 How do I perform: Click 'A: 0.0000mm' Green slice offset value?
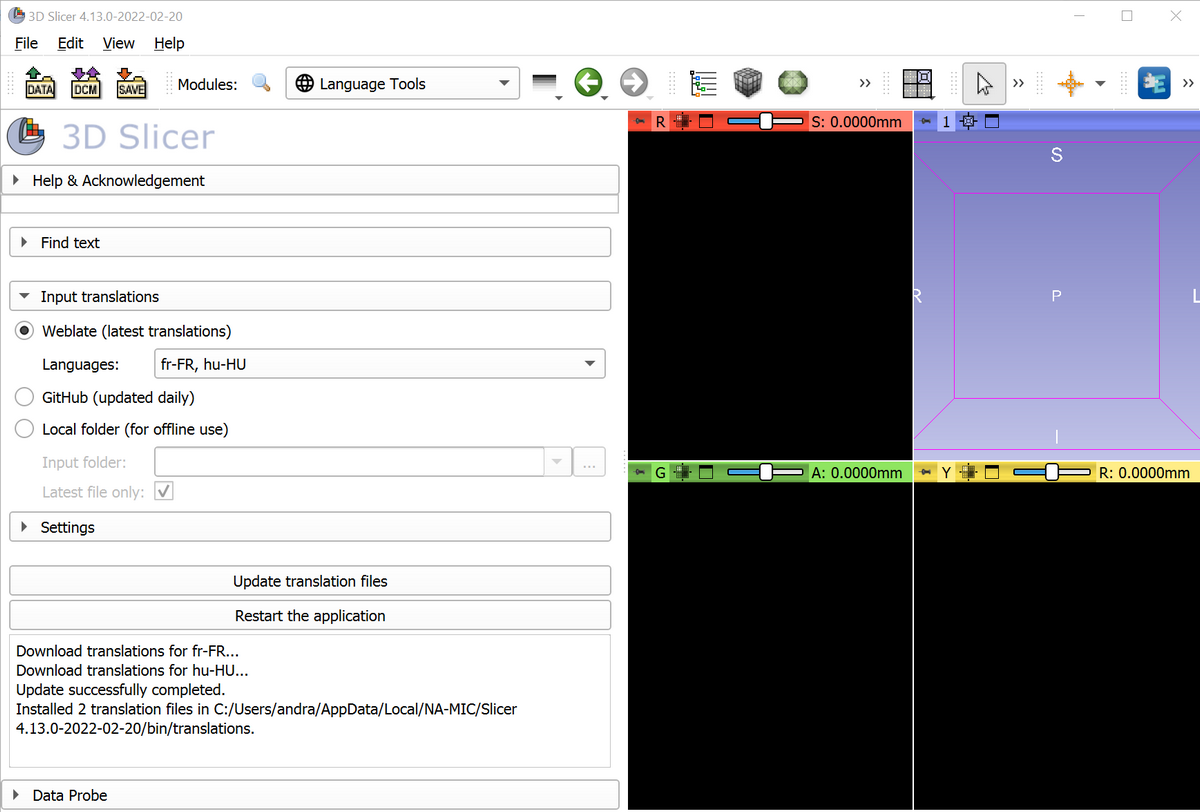point(857,472)
